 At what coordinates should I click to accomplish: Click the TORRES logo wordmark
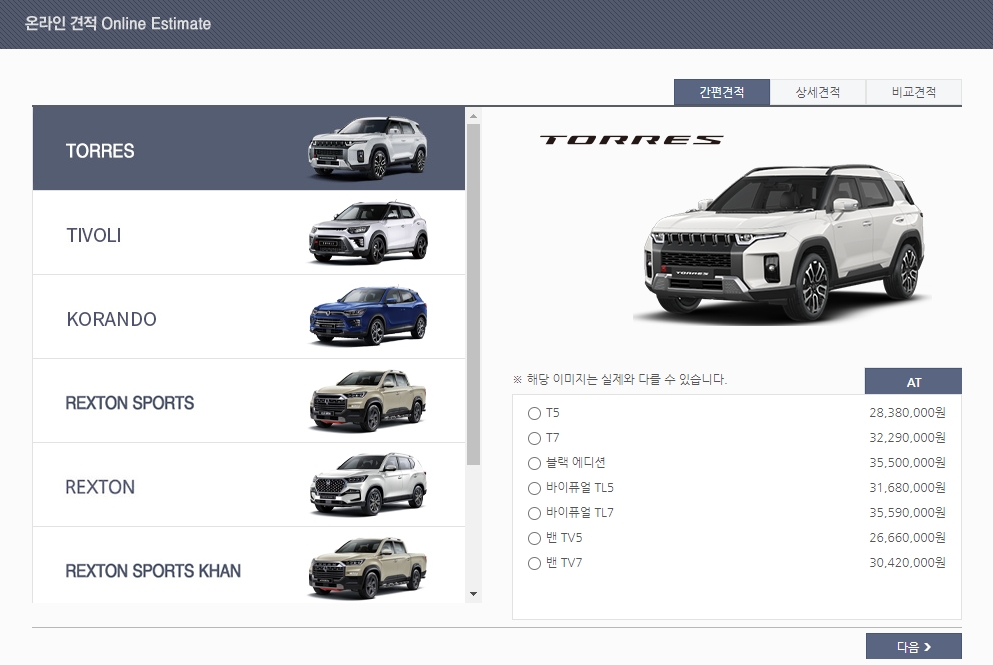click(631, 140)
